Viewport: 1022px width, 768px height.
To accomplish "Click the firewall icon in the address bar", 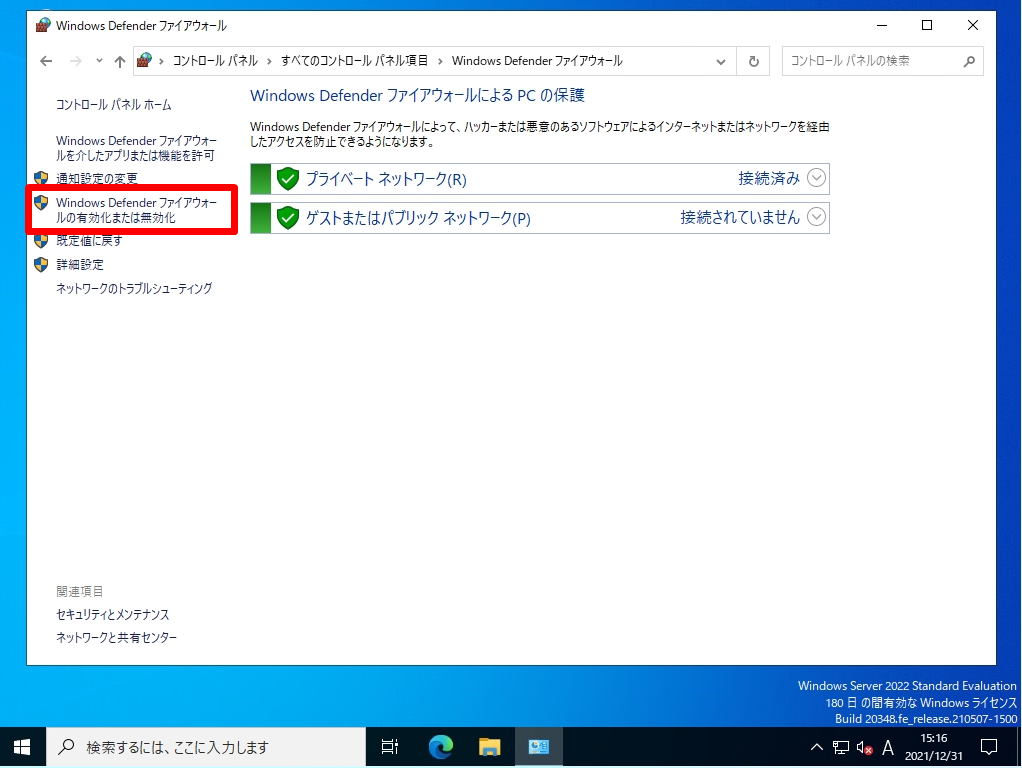I will click(145, 61).
